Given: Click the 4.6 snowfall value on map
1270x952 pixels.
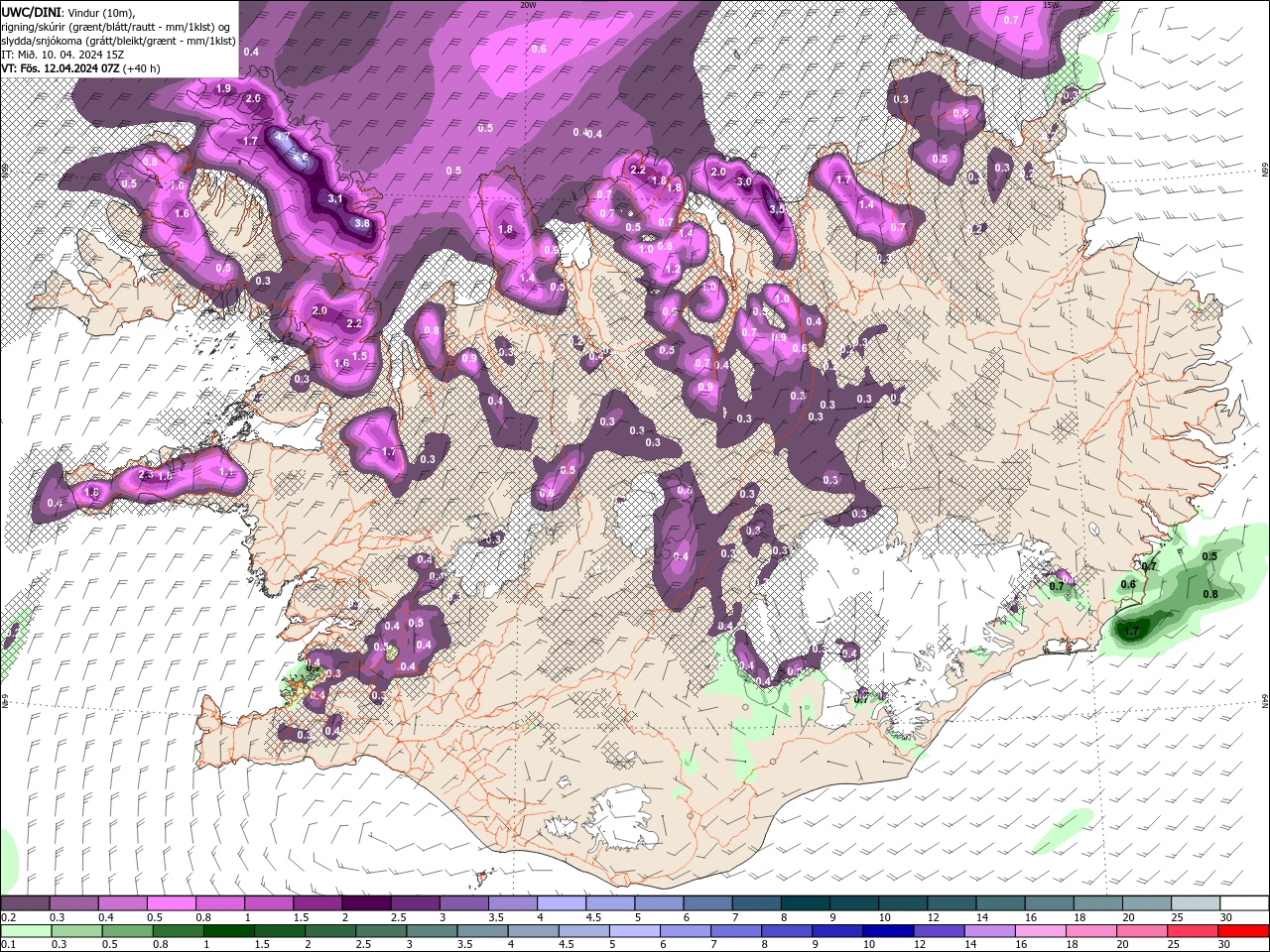Looking at the screenshot, I should point(301,157).
